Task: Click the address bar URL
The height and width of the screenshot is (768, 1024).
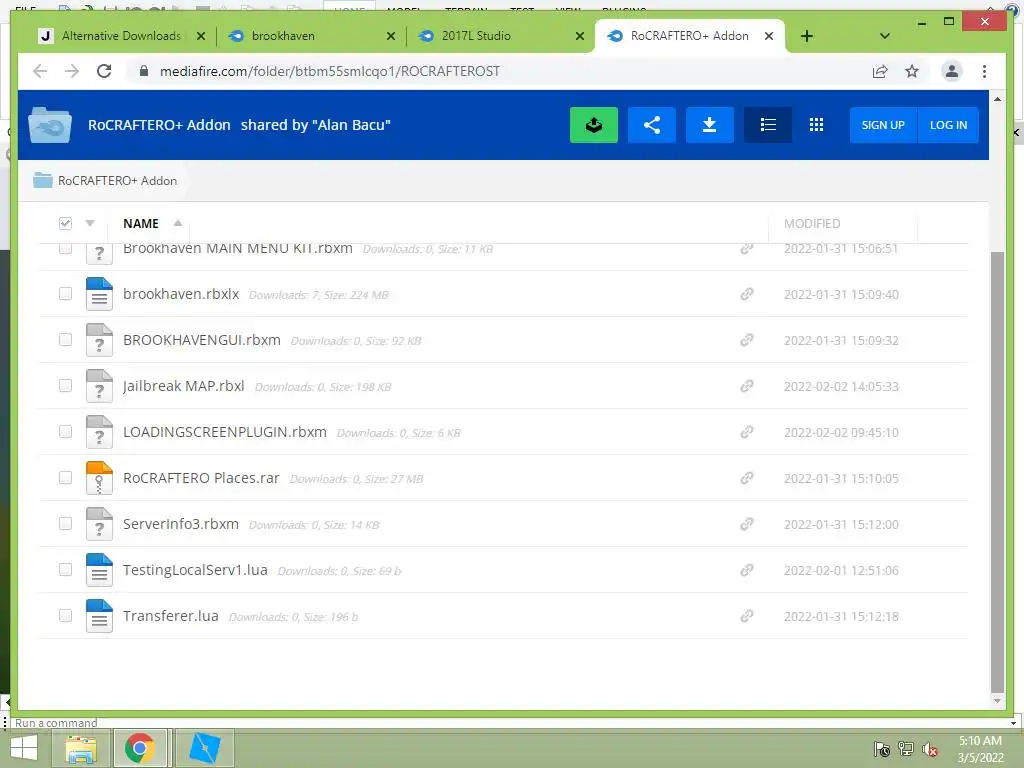Action: (x=330, y=71)
